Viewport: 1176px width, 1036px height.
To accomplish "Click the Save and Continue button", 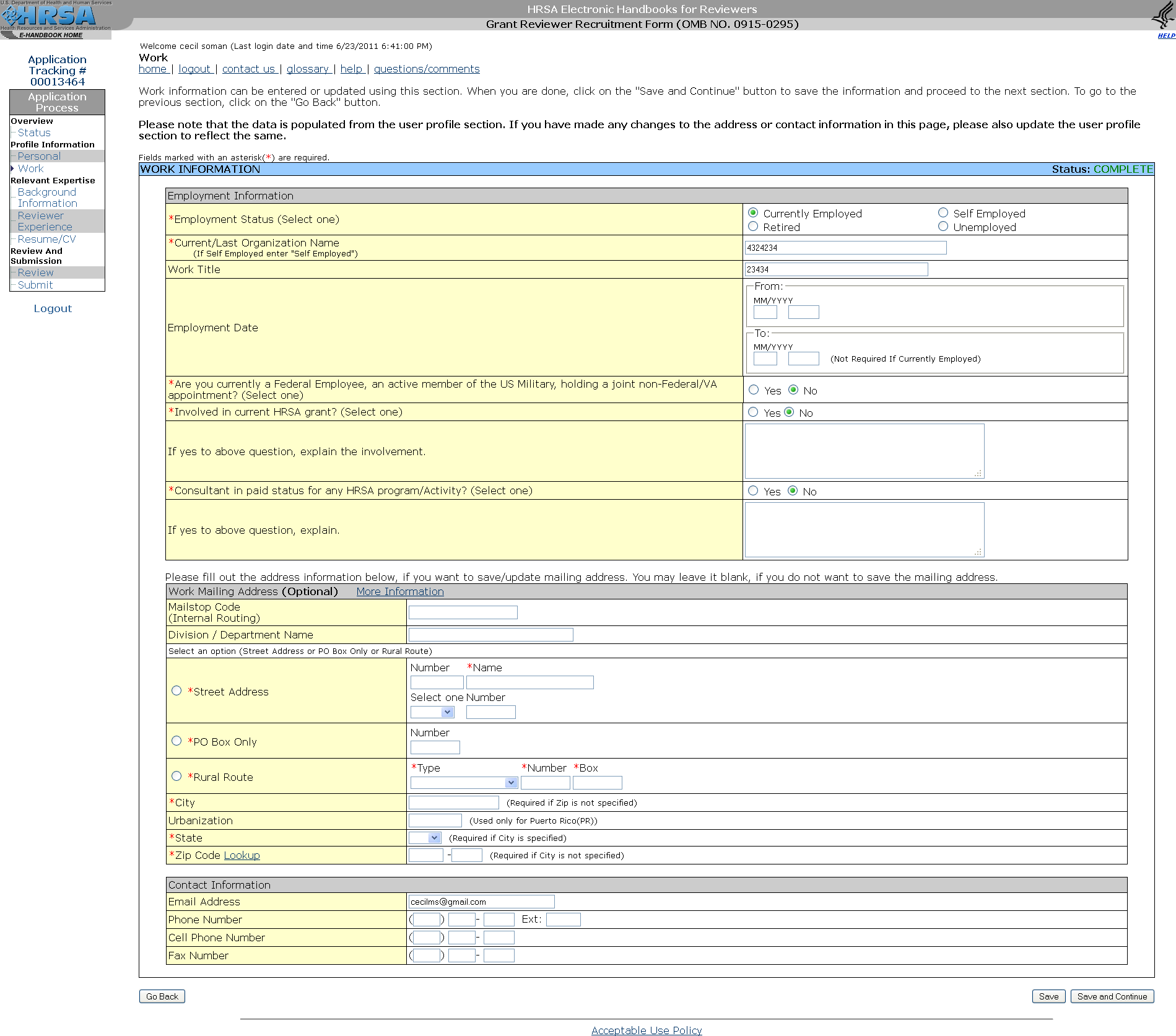I will pos(1112,996).
